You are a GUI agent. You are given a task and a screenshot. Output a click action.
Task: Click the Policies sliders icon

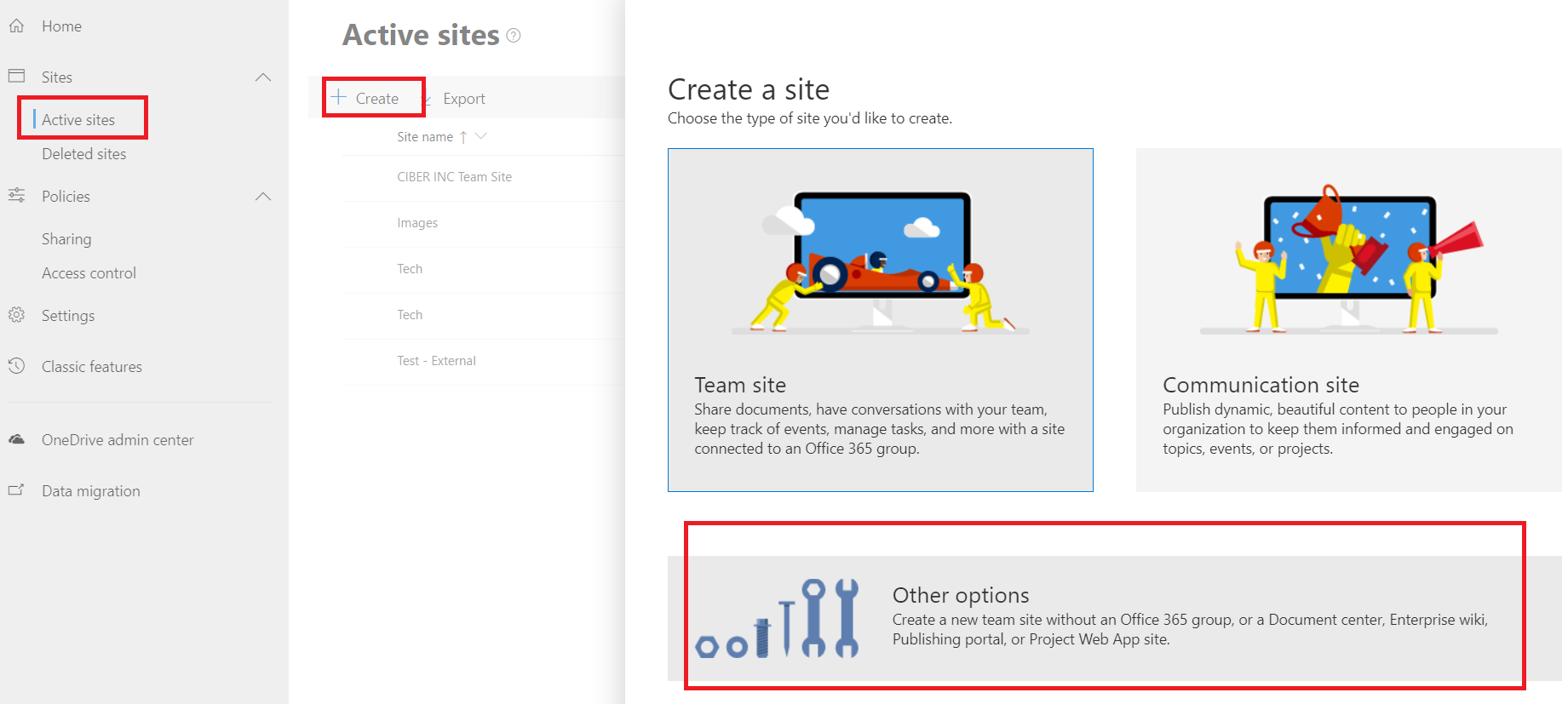coord(16,196)
